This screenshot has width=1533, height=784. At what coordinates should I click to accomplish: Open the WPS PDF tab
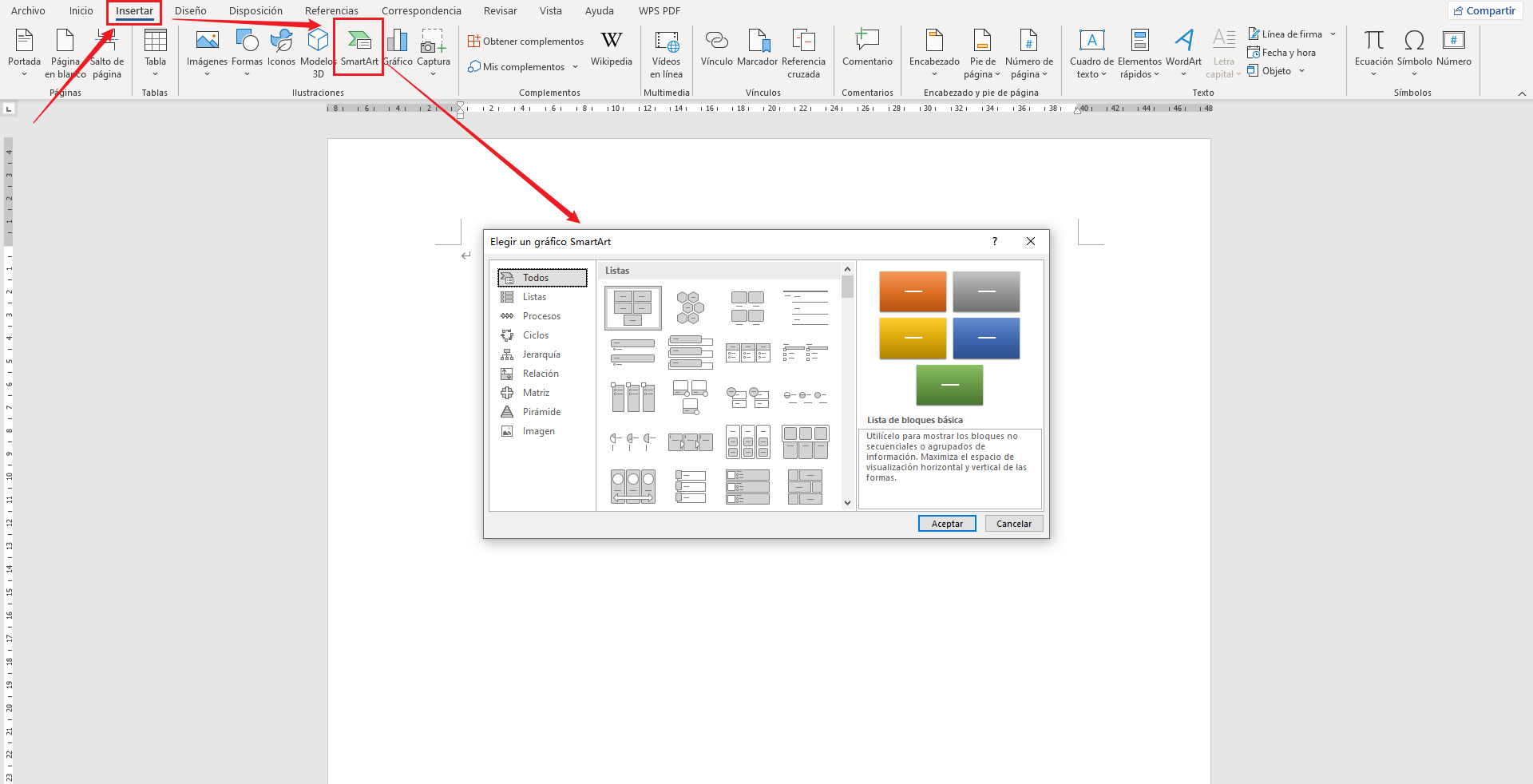(x=660, y=11)
